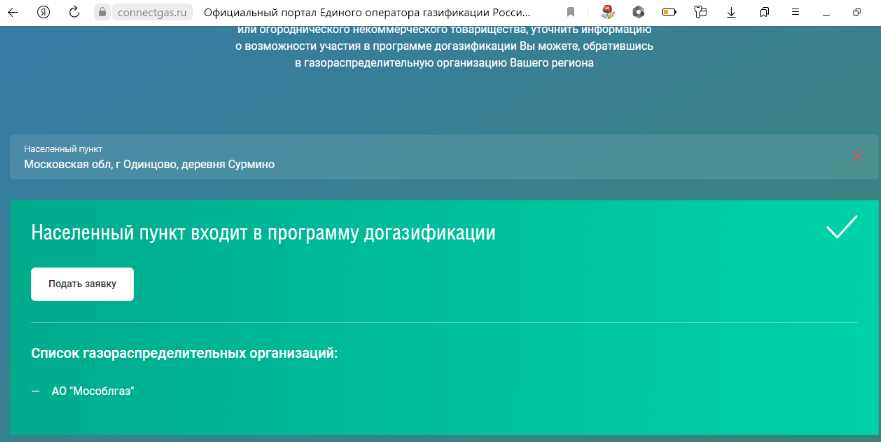Open the extension with the red seal and pencil icon
Viewport: 881px width, 442px height.
coord(607,12)
